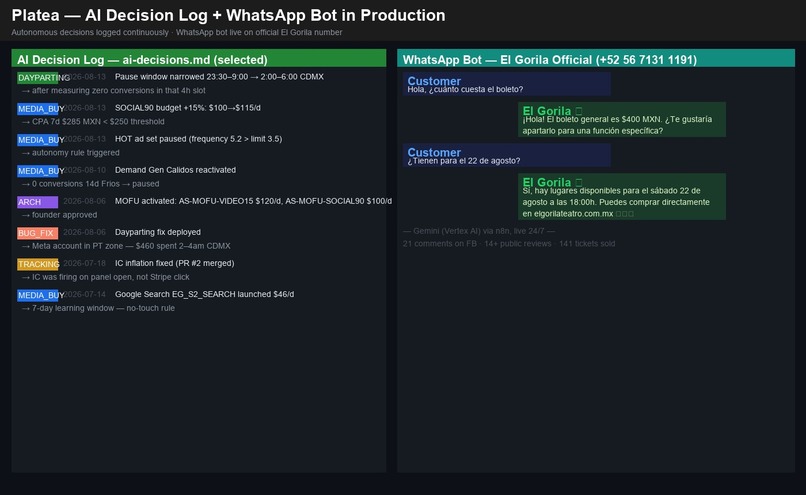This screenshot has width=806, height=495.
Task: Click MEDIA_BUY tag on HOT ad set entry
Action: 38,140
